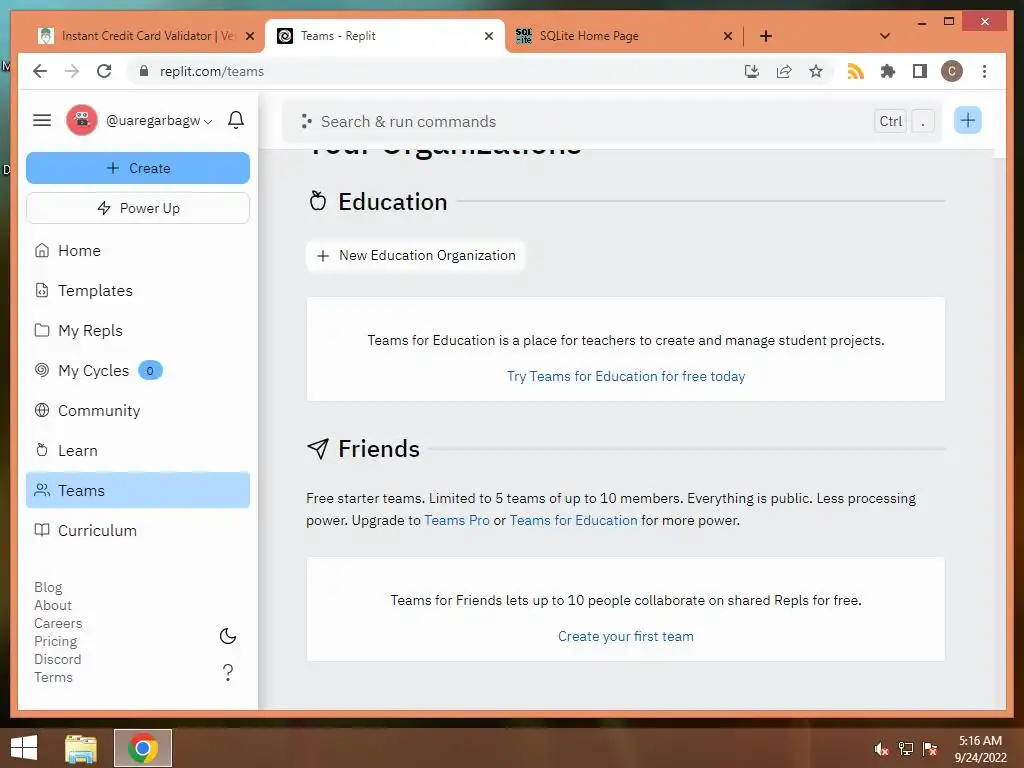This screenshot has width=1024, height=768.
Task: Click the install app icon
Action: coord(752,71)
